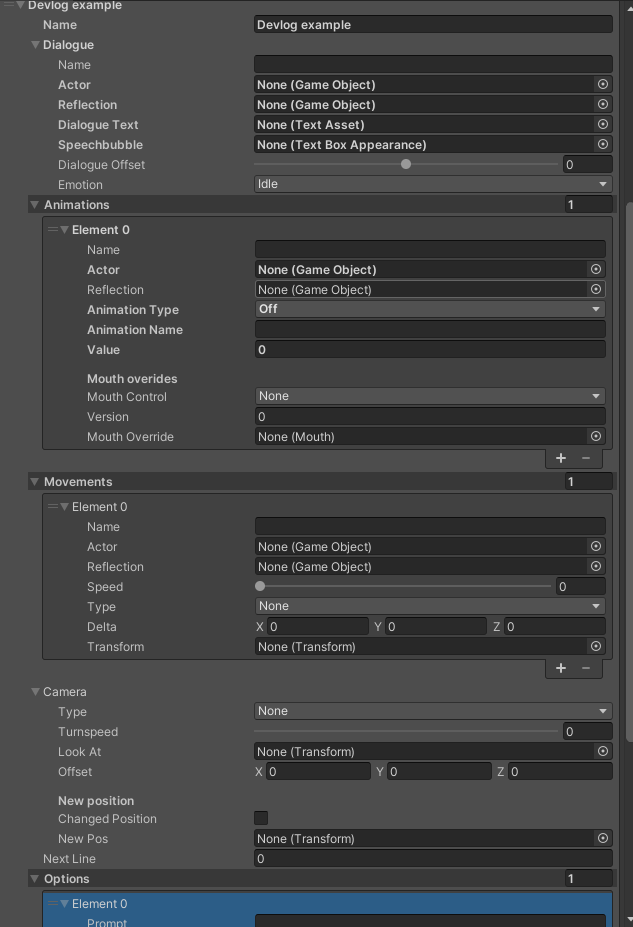The image size is (633, 927).
Task: Open object picker for Dialogue Text asset
Action: tap(602, 125)
